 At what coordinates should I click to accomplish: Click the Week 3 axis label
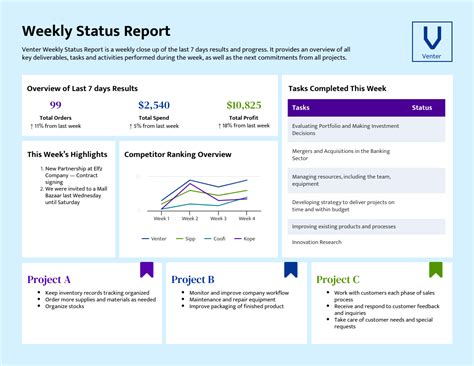[218, 219]
